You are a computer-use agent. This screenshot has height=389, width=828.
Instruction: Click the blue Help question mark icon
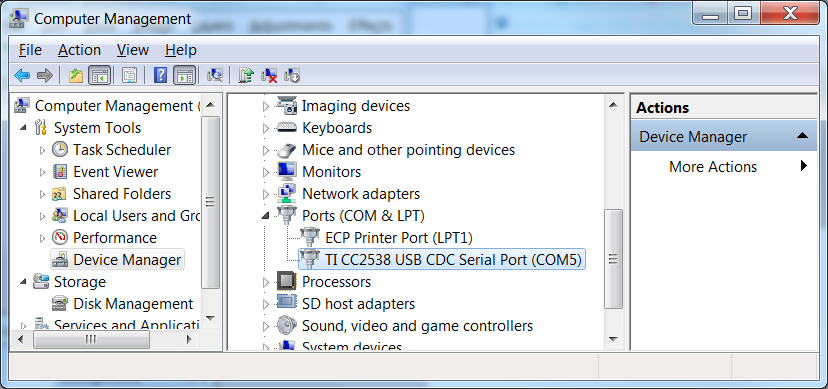pyautogui.click(x=160, y=75)
